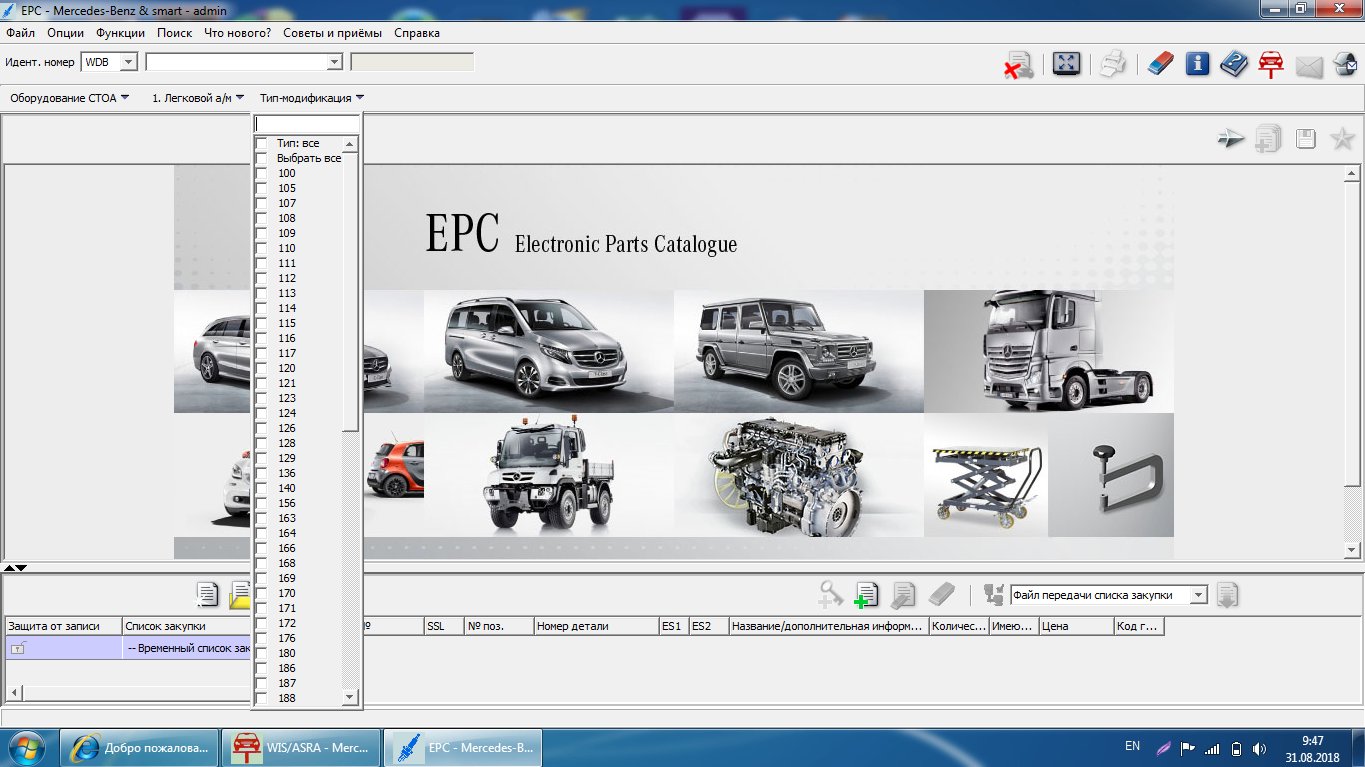Viewport: 1365px width, 767px height.
Task: Check the box for type 140
Action: (262, 489)
